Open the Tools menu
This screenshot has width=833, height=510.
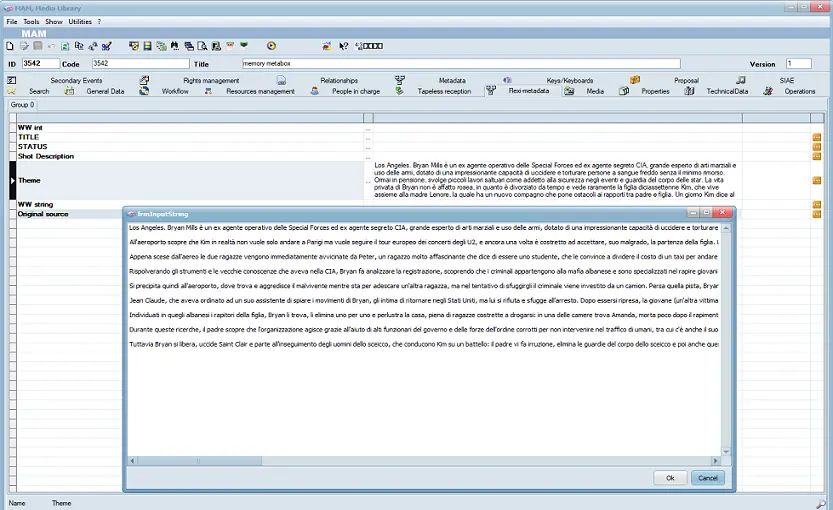tap(31, 21)
